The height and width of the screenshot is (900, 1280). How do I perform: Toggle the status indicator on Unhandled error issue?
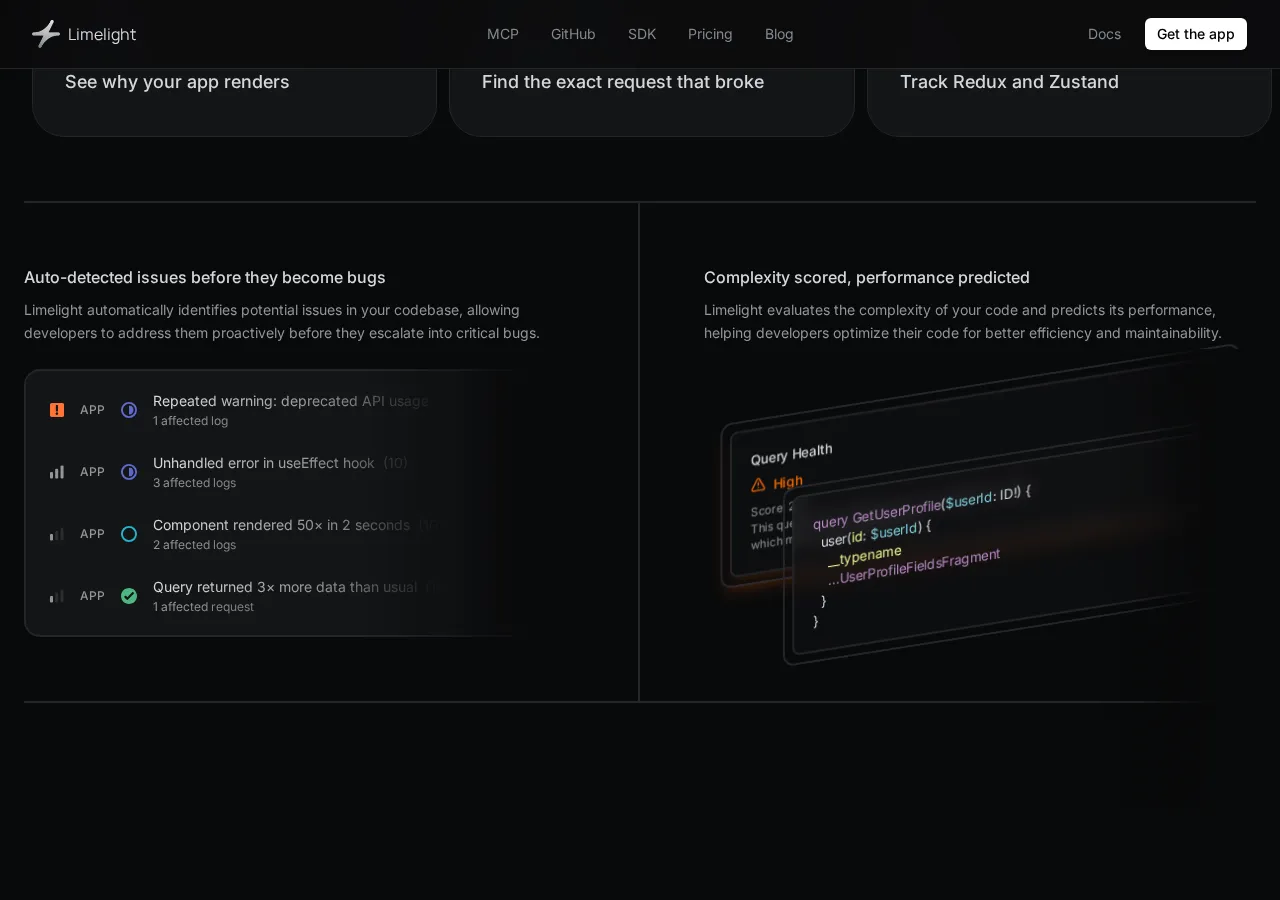[x=129, y=472]
